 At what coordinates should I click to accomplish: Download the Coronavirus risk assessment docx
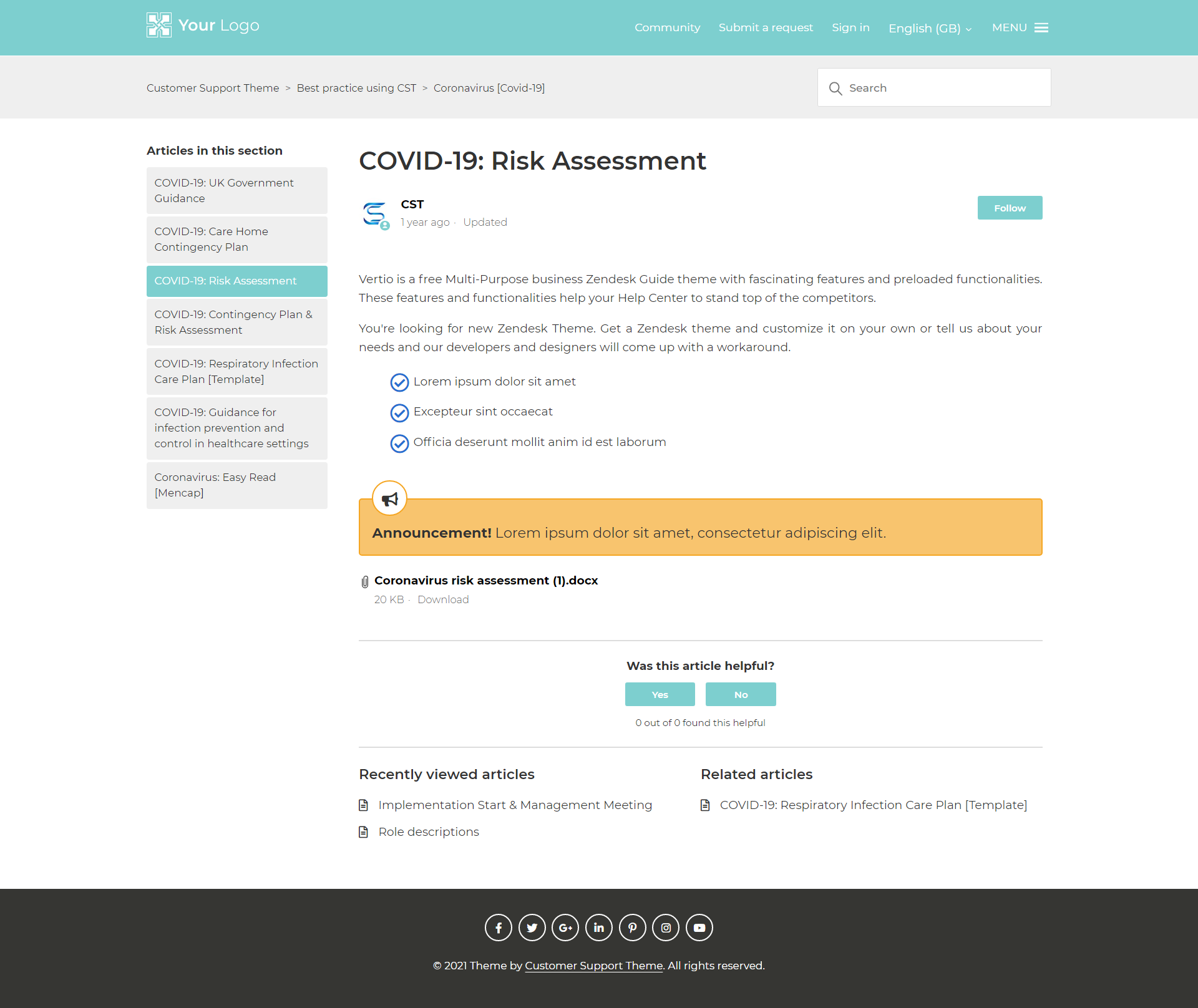[x=443, y=599]
